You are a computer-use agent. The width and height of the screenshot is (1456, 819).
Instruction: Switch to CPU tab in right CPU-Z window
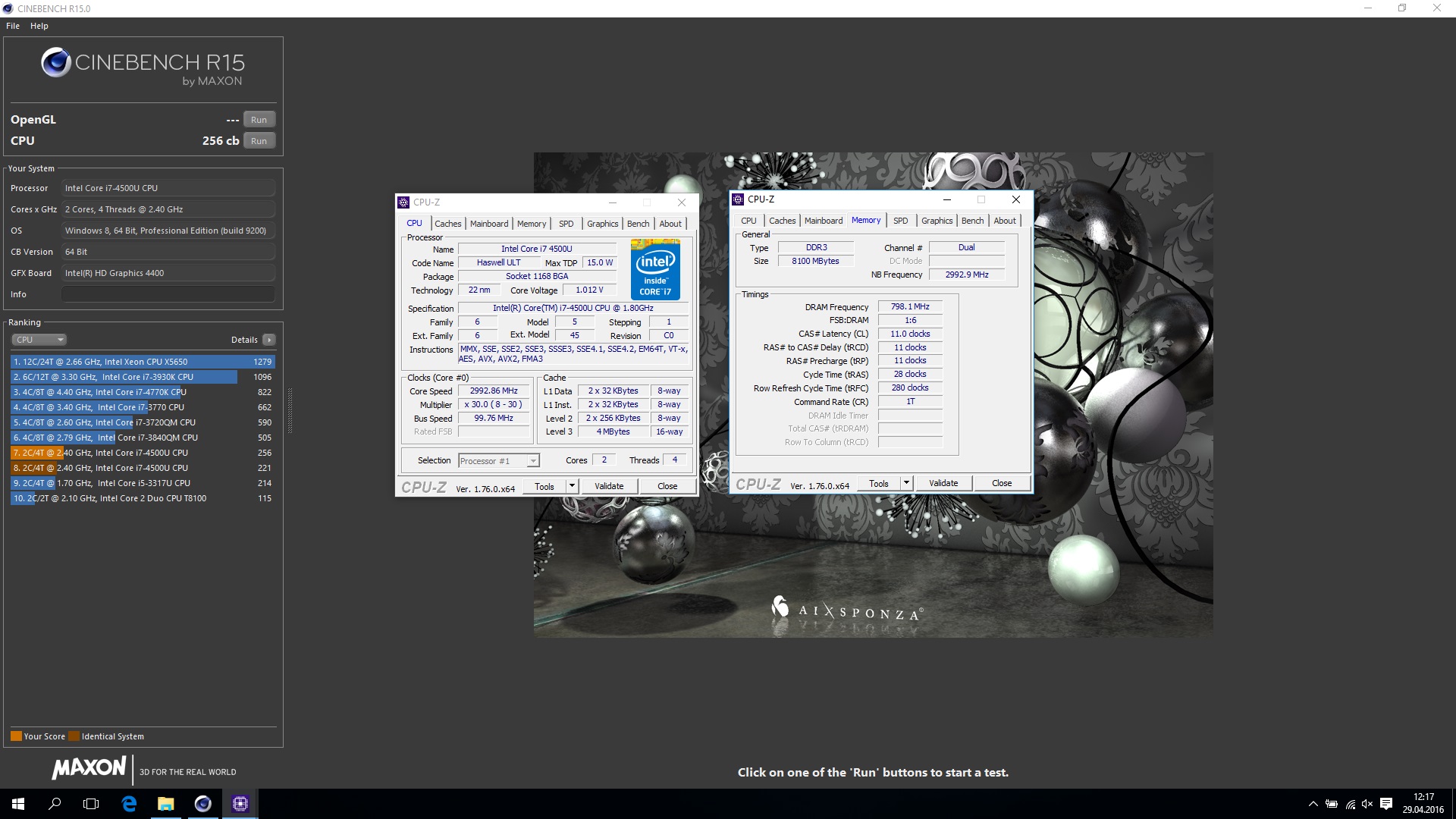(x=748, y=221)
